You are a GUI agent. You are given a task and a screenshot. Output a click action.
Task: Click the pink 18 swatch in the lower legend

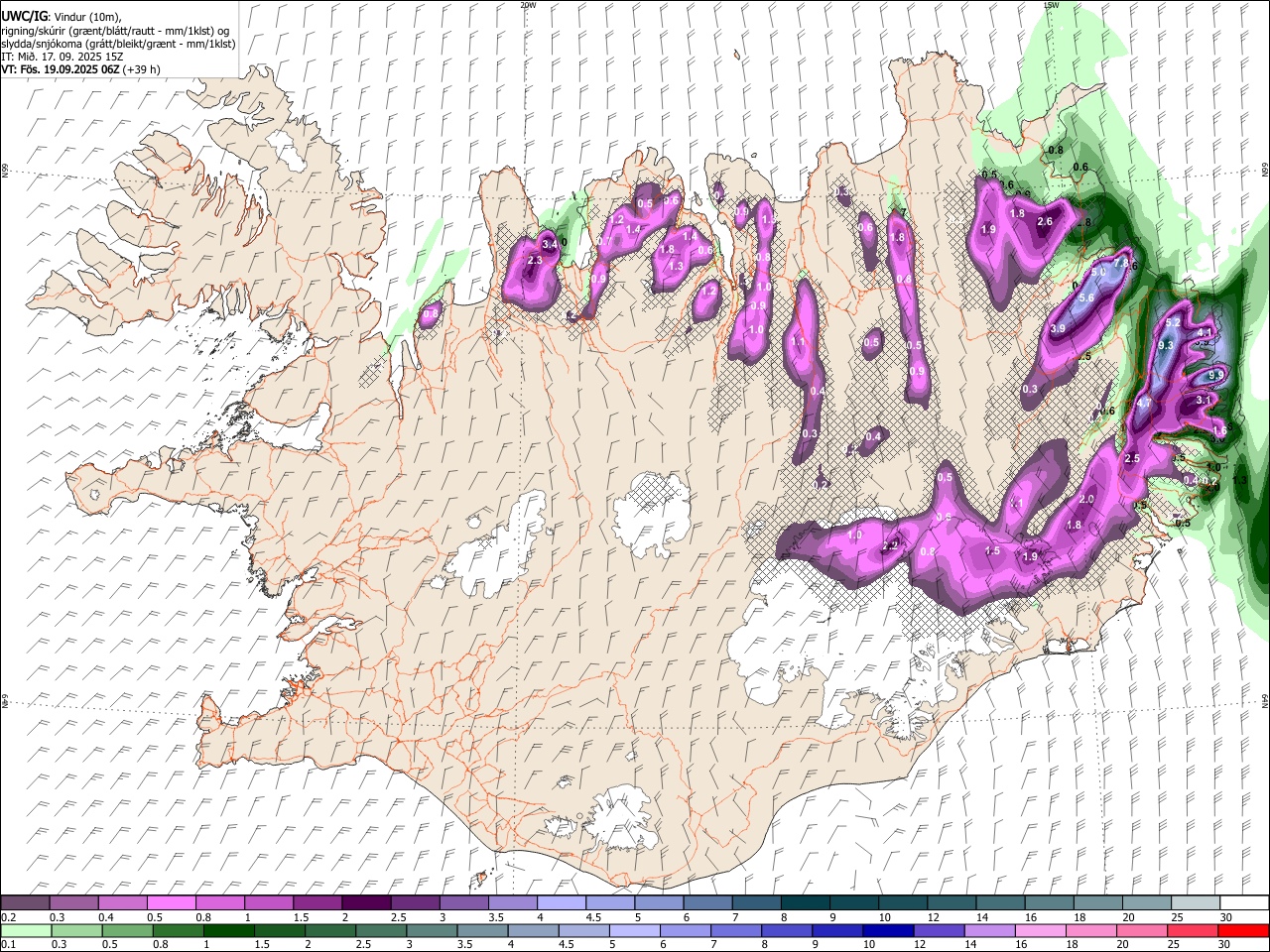1091,931
